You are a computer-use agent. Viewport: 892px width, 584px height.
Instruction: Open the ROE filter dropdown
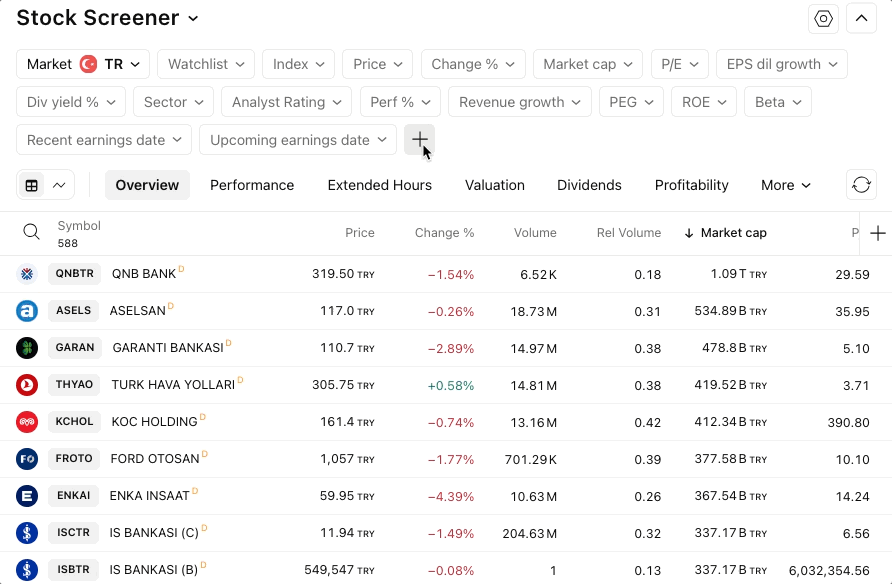tap(704, 102)
